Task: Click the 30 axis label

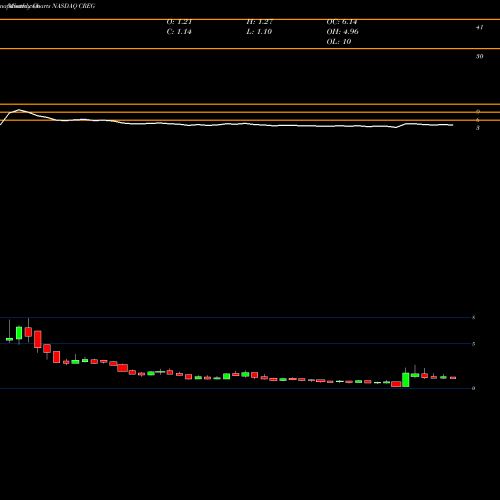Action: (x=479, y=56)
